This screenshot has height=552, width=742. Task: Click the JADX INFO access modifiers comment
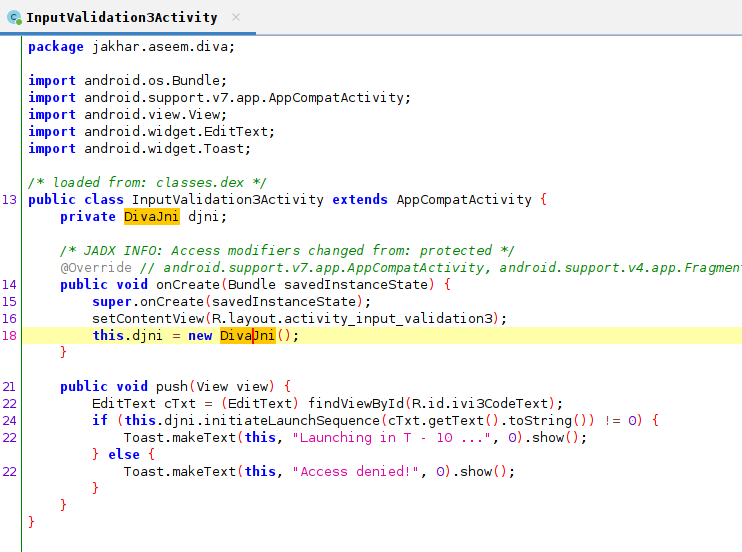[x=287, y=250]
